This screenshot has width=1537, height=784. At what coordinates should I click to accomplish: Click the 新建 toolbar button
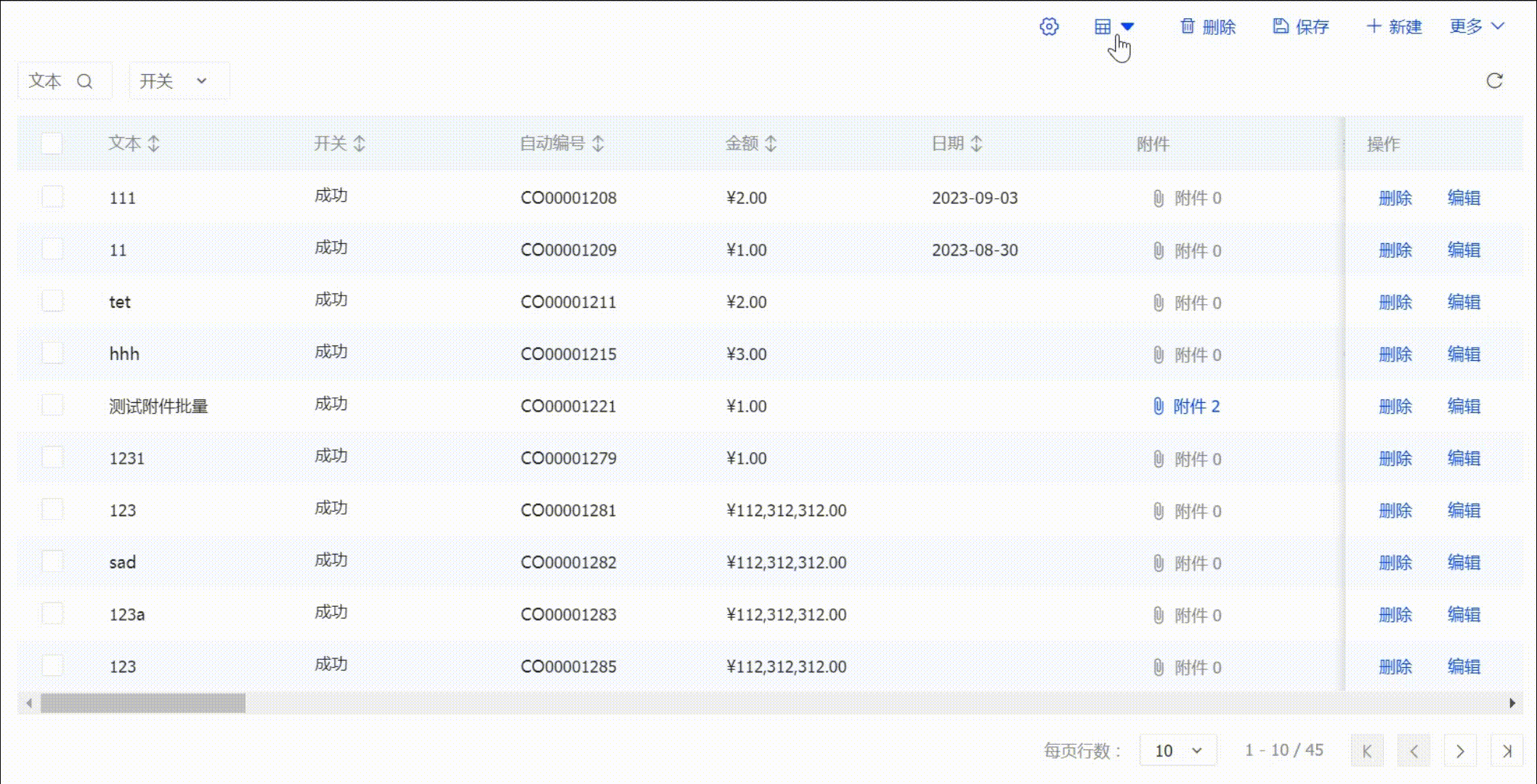tap(1394, 27)
